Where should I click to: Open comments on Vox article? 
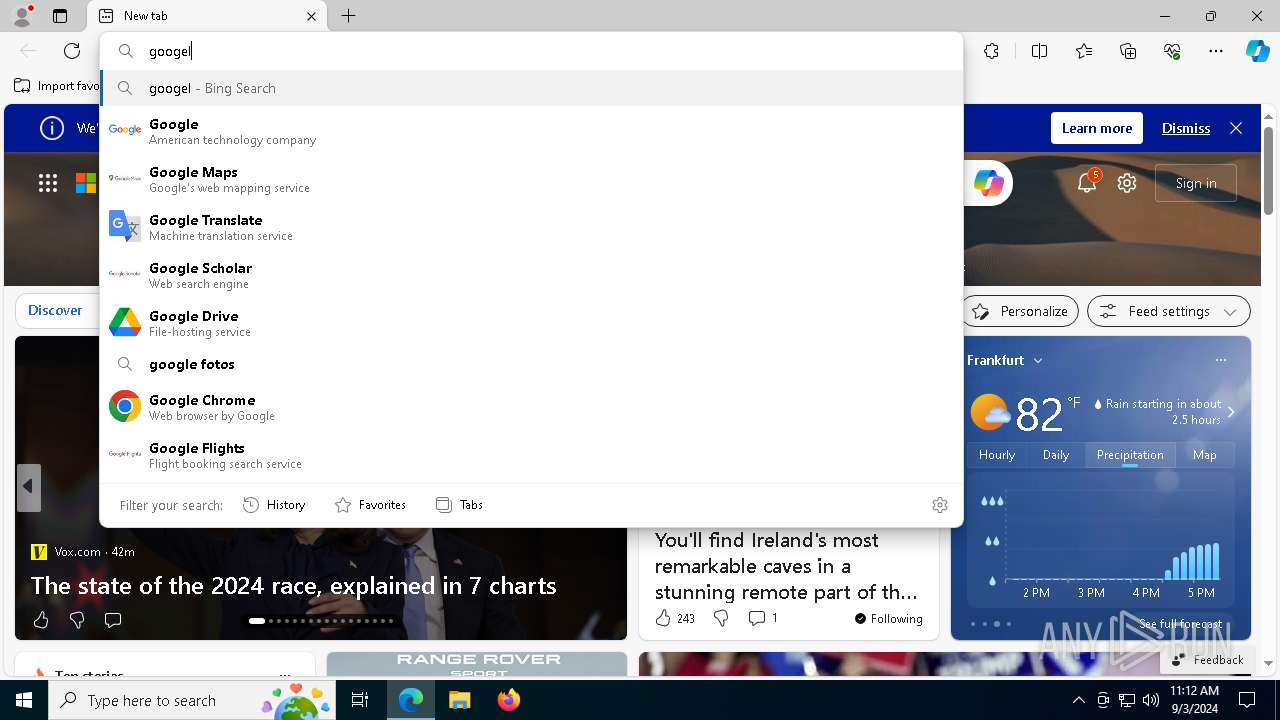pos(113,620)
